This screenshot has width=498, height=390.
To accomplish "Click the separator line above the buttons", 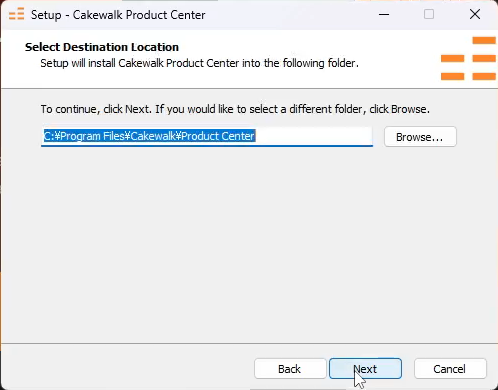I will click(249, 343).
